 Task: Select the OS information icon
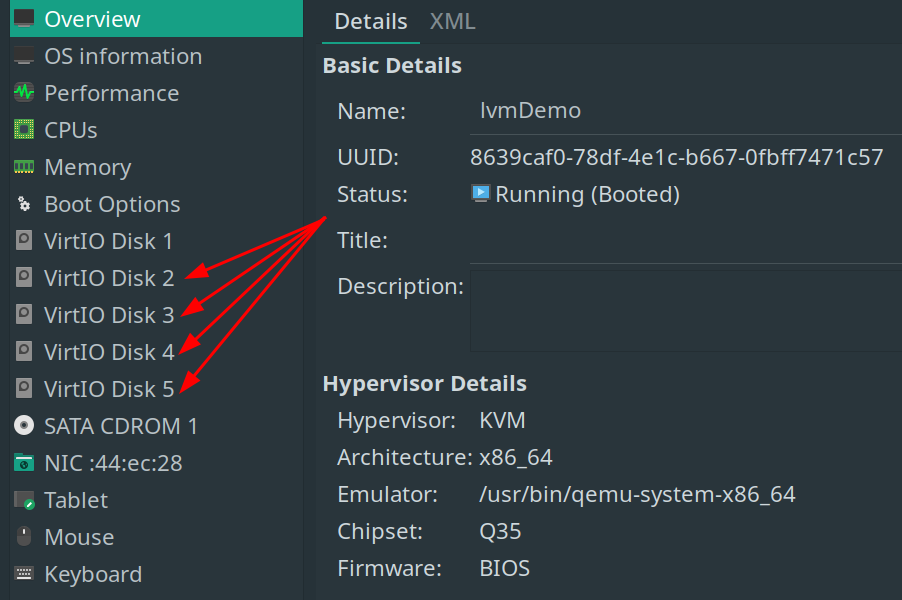(x=24, y=56)
